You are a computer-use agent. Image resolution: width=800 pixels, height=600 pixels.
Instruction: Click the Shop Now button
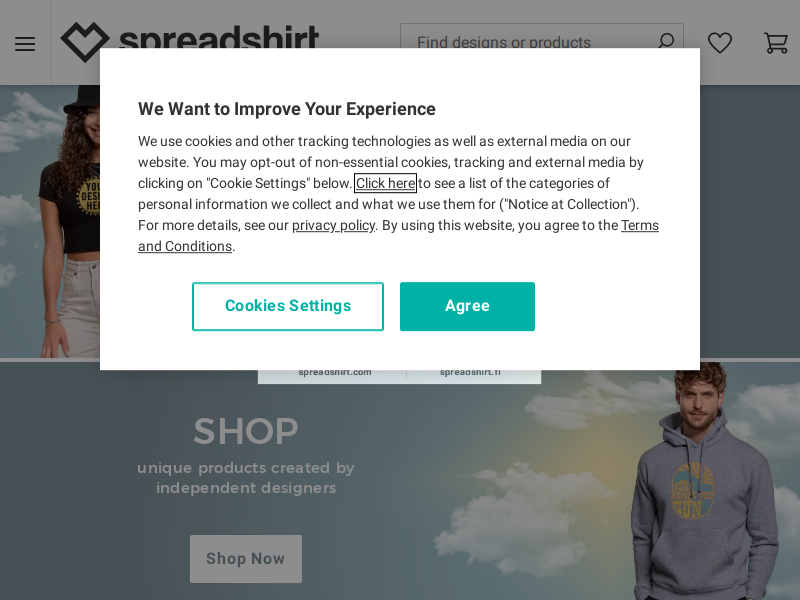[246, 559]
